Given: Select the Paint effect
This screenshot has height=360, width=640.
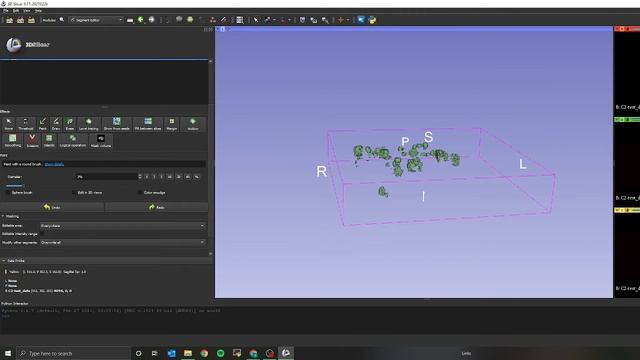Looking at the screenshot, I should pos(42,124).
